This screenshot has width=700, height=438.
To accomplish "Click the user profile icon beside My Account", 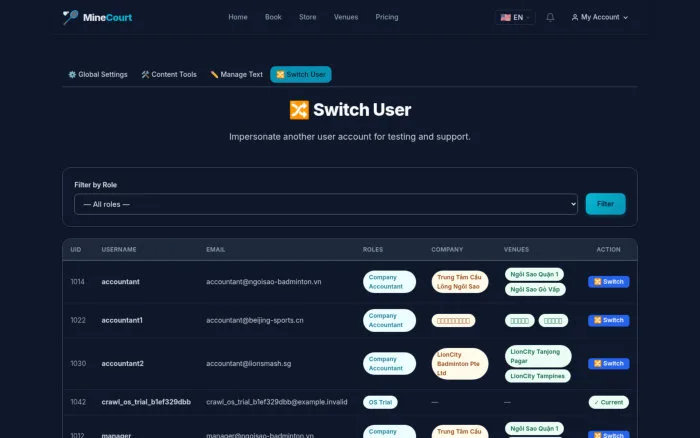I will [x=575, y=17].
